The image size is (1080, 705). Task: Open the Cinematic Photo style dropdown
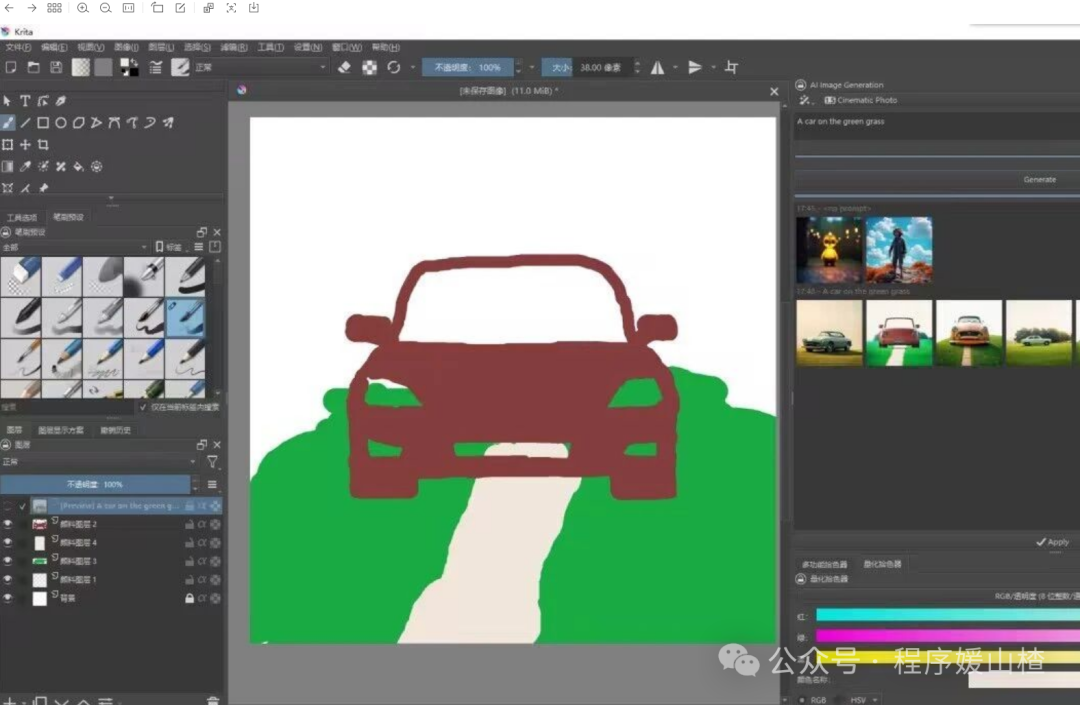(862, 101)
